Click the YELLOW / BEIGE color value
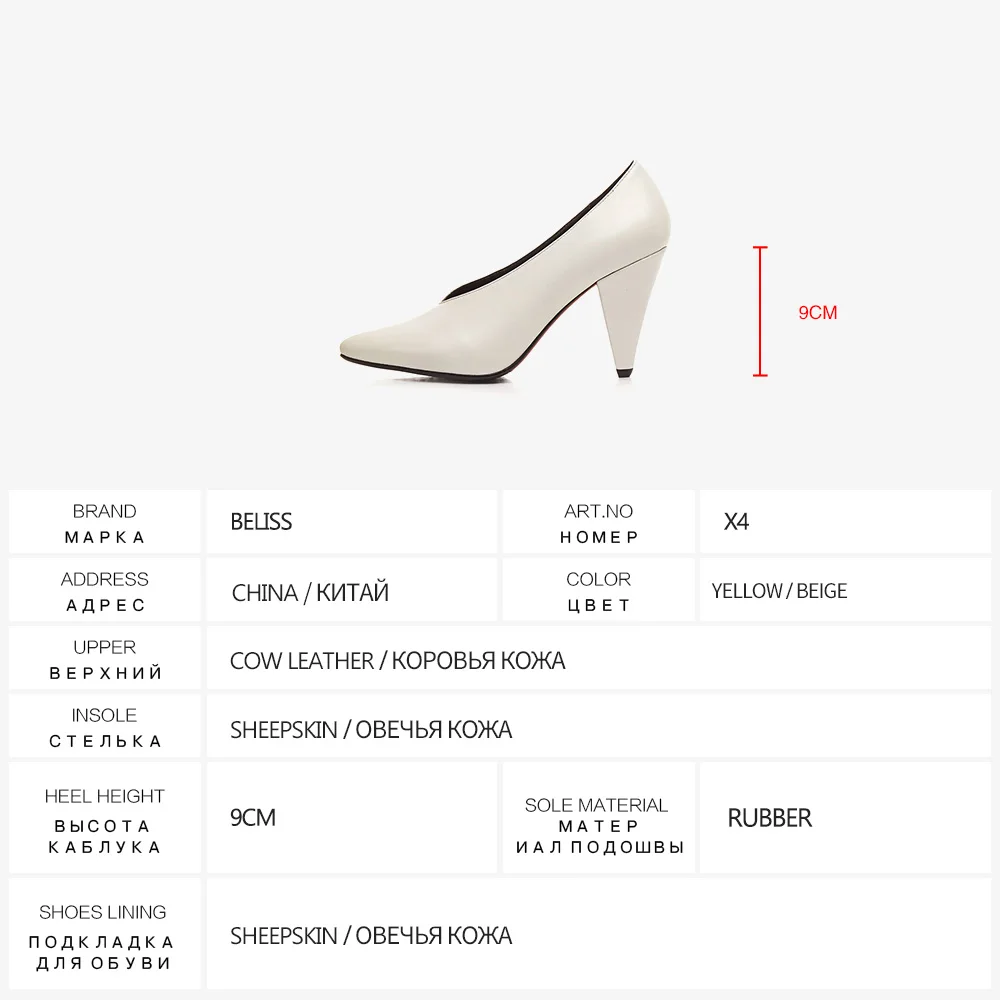Screen dimensions: 1000x1000 click(x=779, y=591)
